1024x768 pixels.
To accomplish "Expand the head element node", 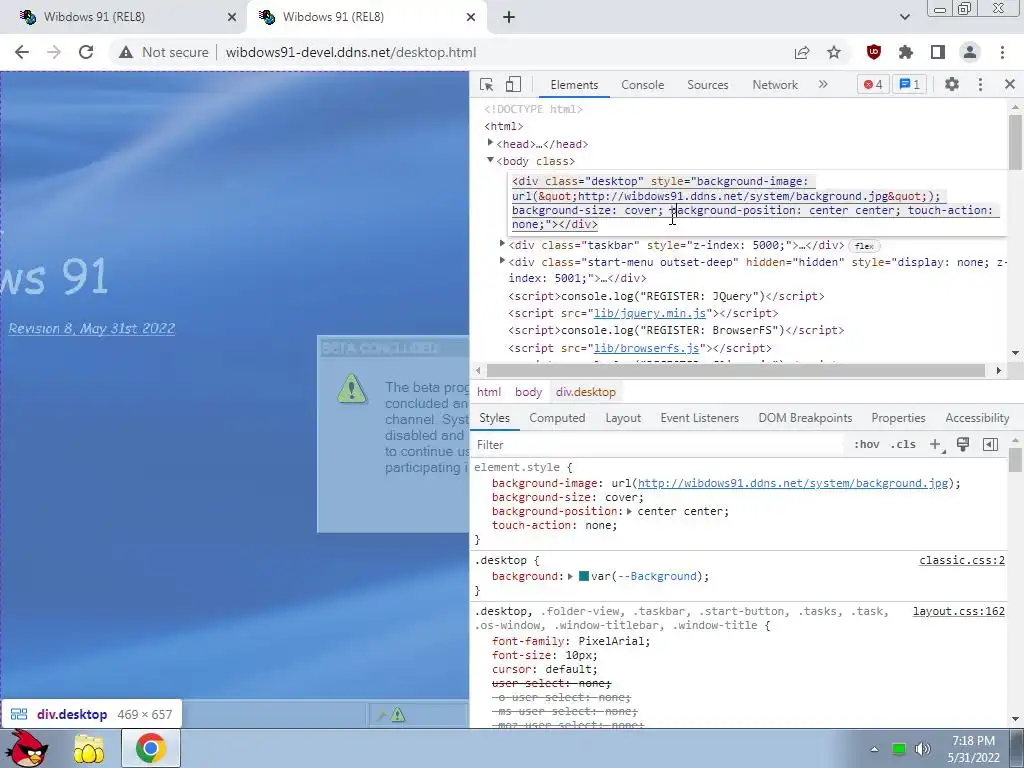I will (x=490, y=143).
